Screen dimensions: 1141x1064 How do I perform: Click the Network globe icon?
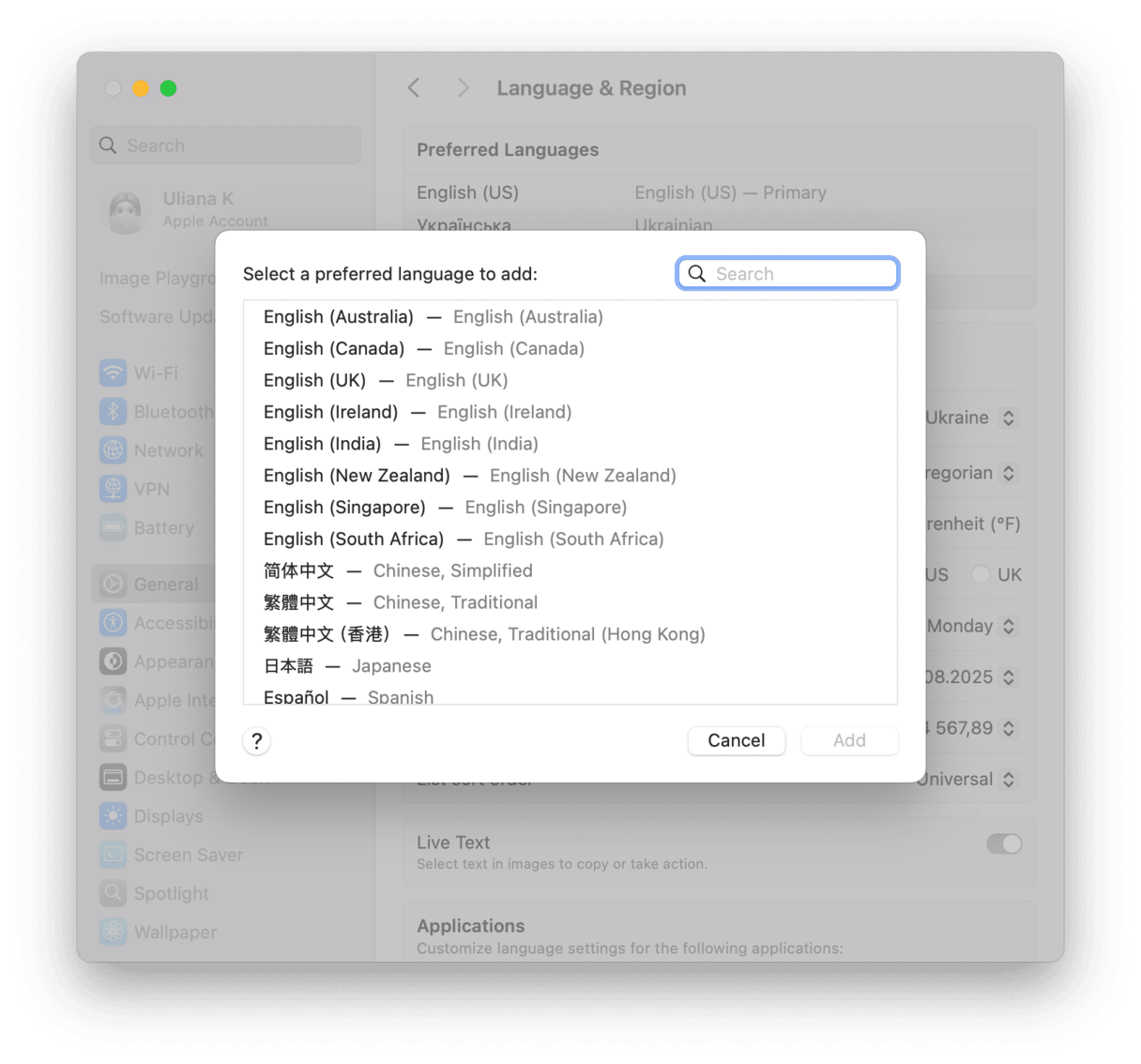click(114, 449)
